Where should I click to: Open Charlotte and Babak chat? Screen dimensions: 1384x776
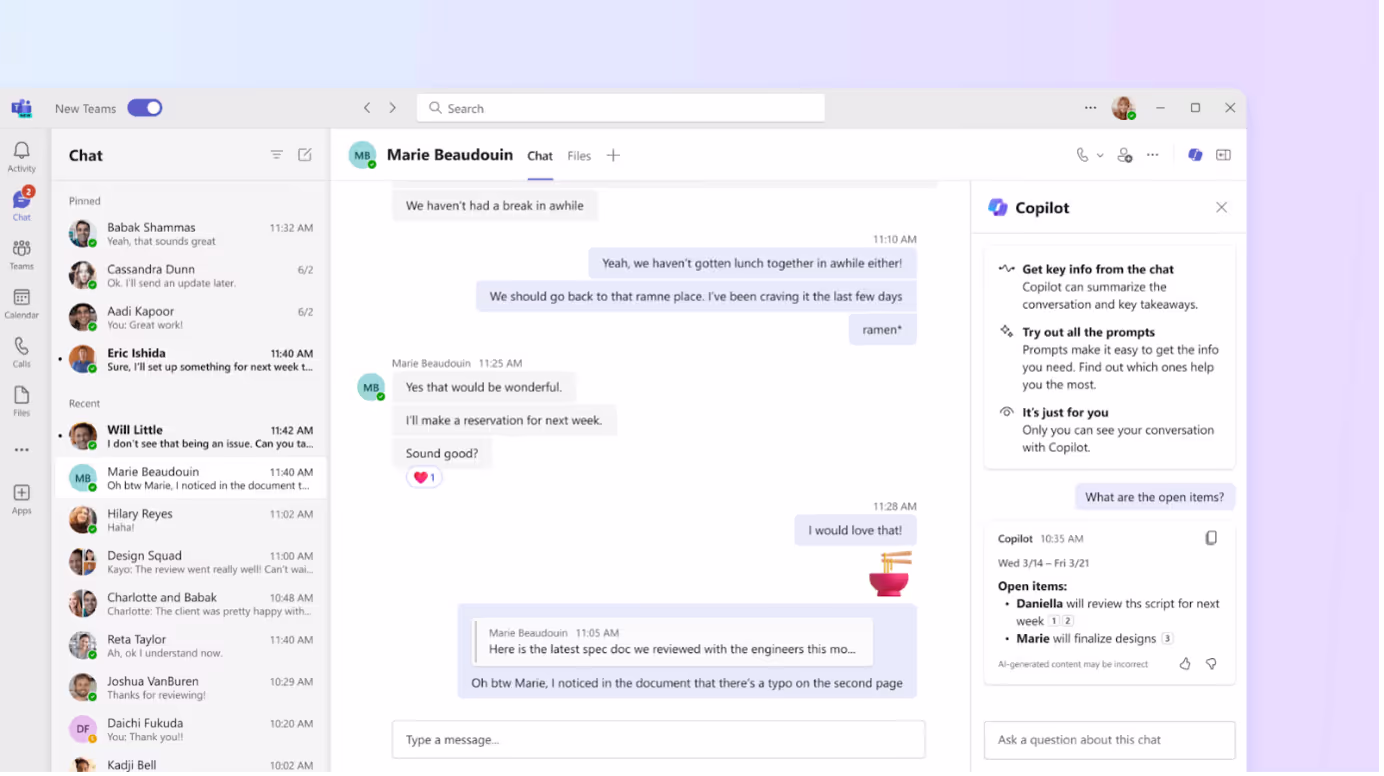(190, 605)
